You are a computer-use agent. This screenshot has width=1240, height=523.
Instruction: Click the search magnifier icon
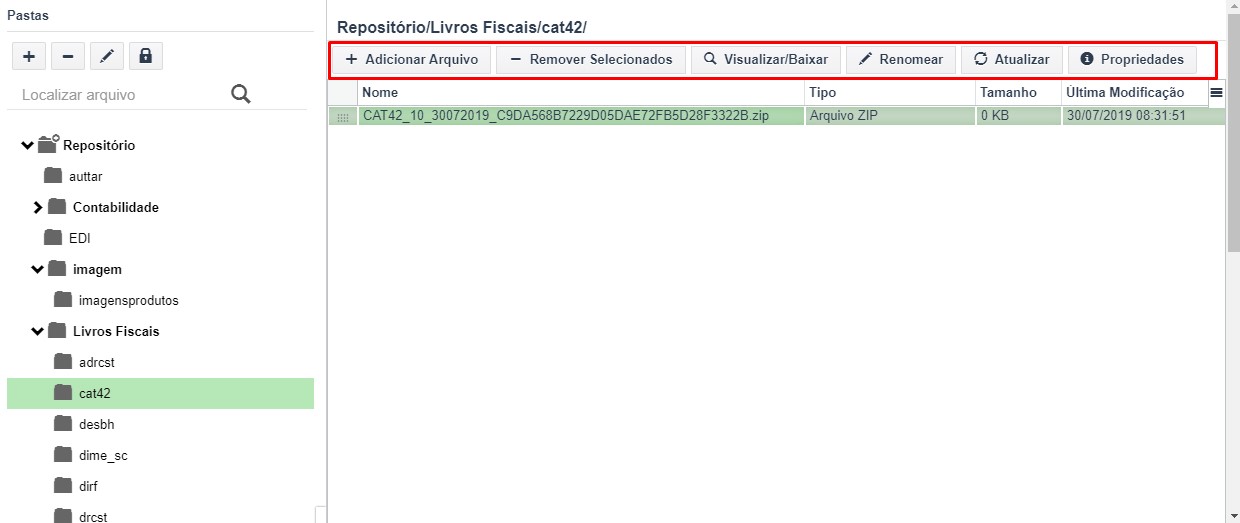(241, 94)
